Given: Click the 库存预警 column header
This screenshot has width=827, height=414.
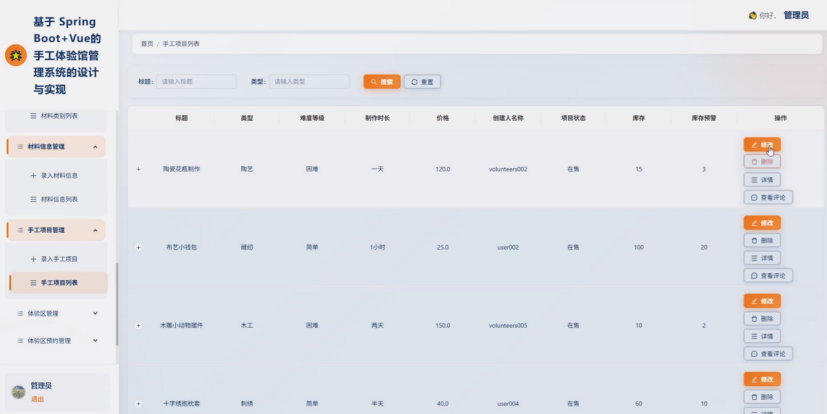Looking at the screenshot, I should pos(704,118).
